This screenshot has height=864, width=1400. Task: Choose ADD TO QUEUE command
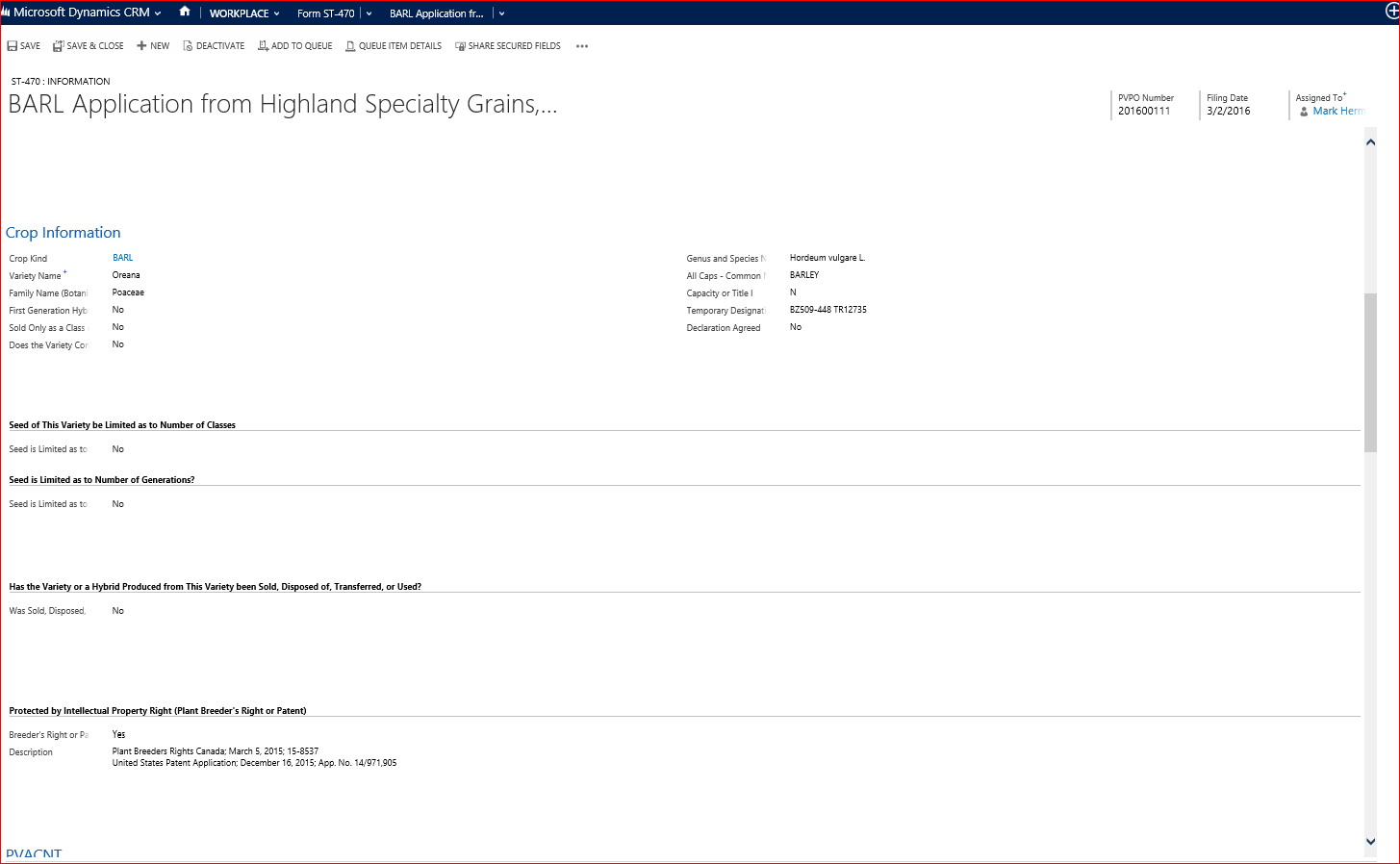(x=295, y=46)
